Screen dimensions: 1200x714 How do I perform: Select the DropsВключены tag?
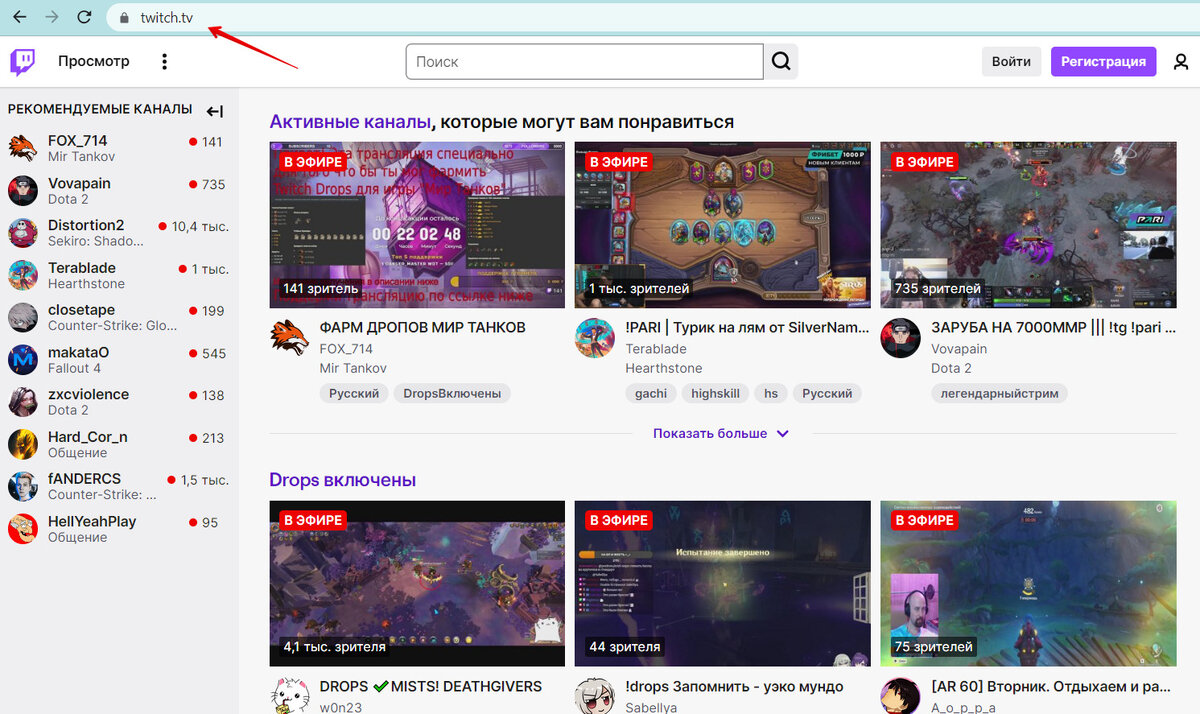pos(452,394)
